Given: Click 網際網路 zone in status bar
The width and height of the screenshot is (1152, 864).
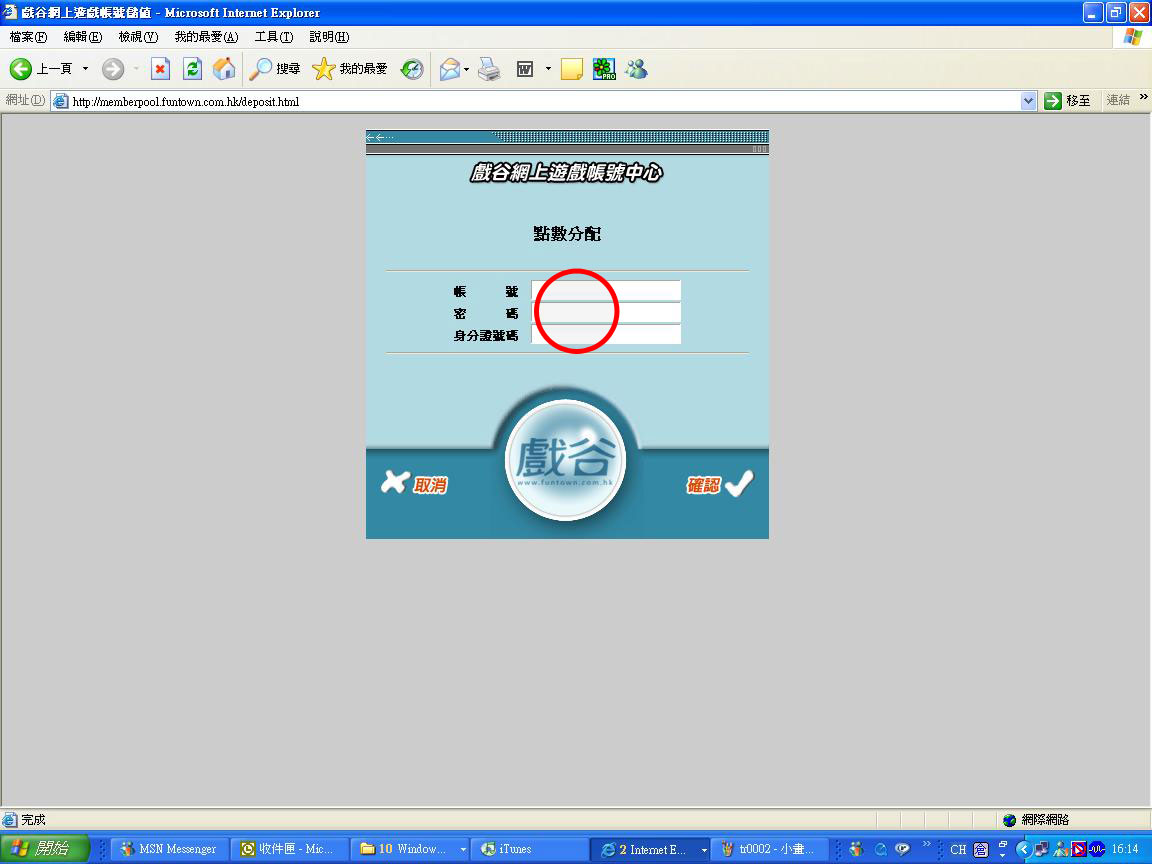Looking at the screenshot, I should [x=1037, y=819].
